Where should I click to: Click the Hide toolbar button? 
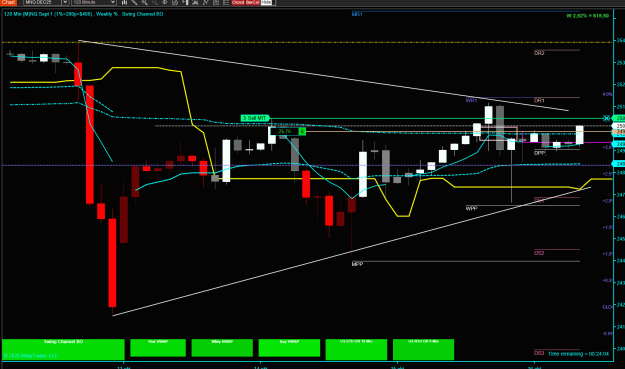coord(266,2)
